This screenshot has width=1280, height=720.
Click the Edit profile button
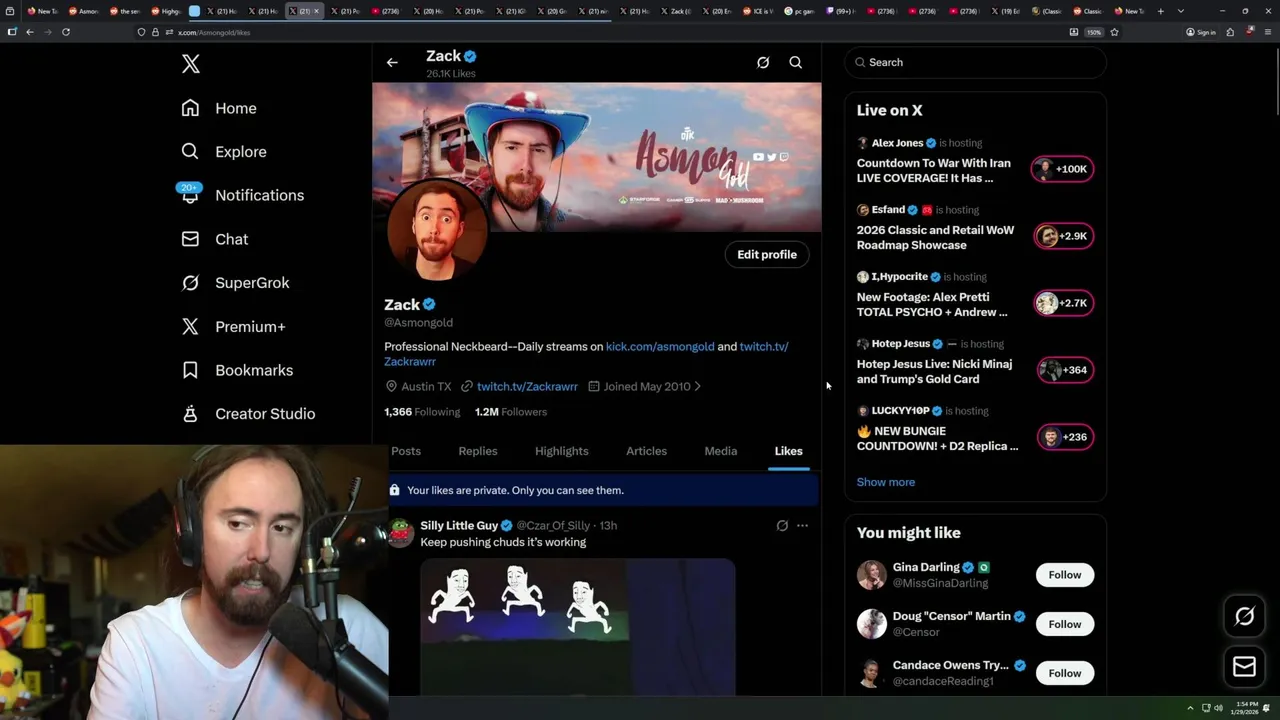(x=767, y=255)
